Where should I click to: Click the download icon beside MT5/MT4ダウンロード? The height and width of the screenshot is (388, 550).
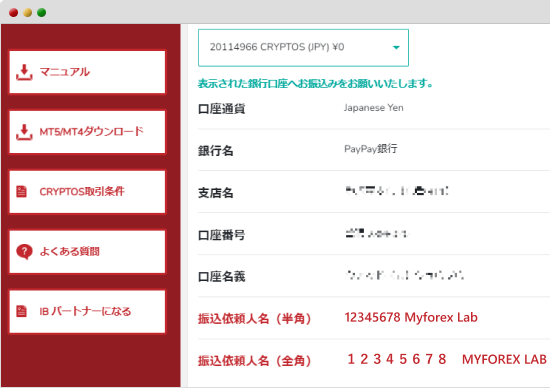coord(24,132)
